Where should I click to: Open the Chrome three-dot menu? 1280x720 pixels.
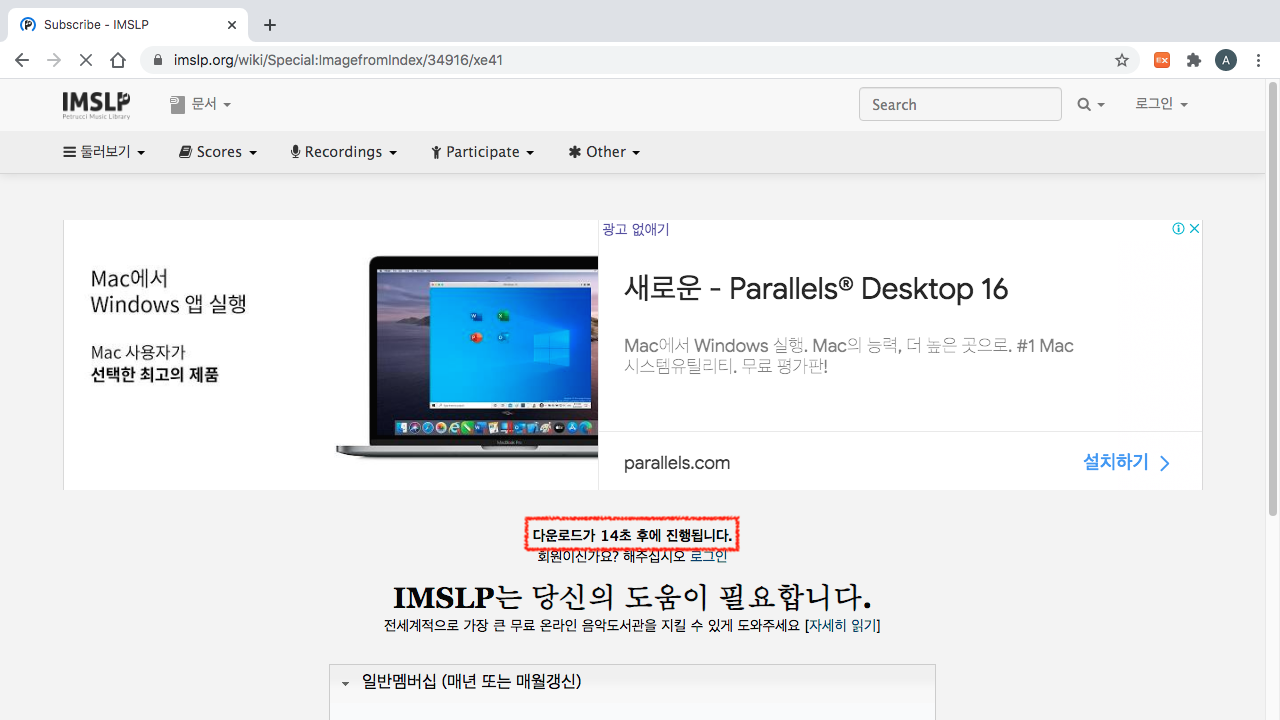click(x=1258, y=60)
